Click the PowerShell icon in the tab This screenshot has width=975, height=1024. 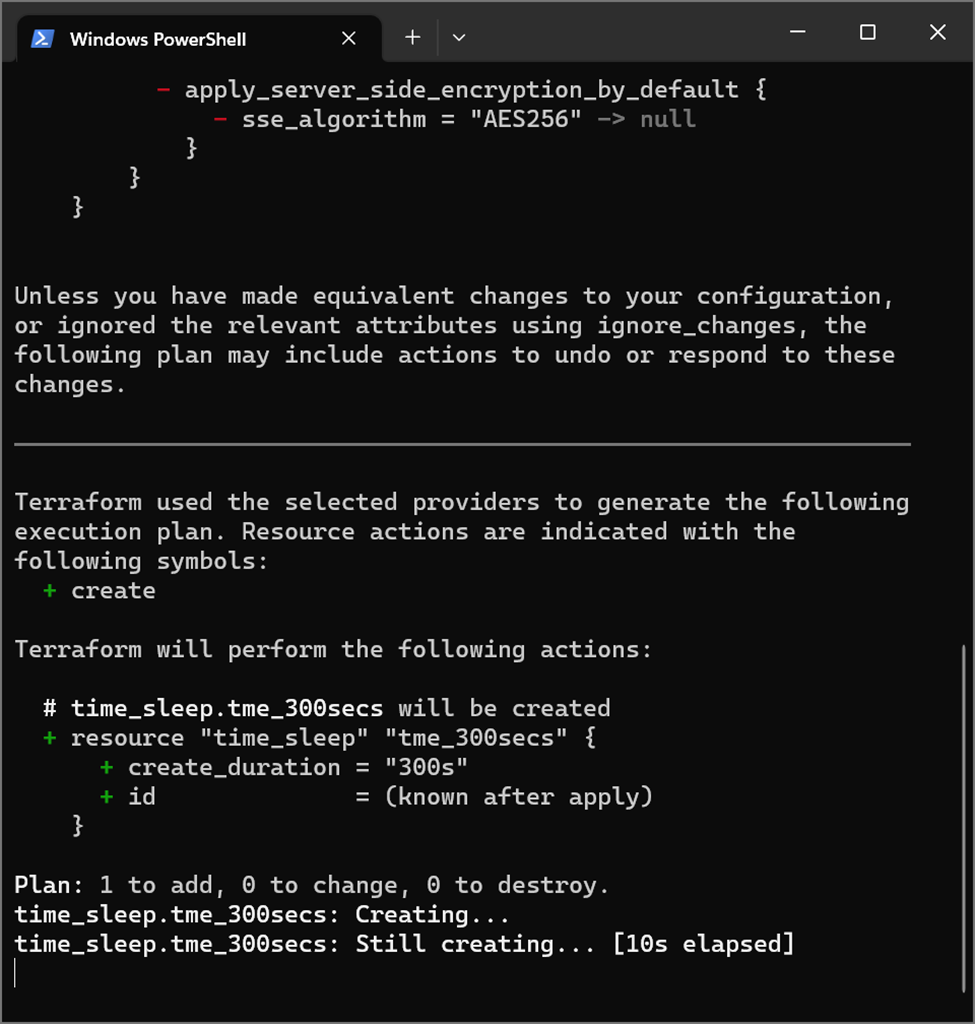point(42,39)
